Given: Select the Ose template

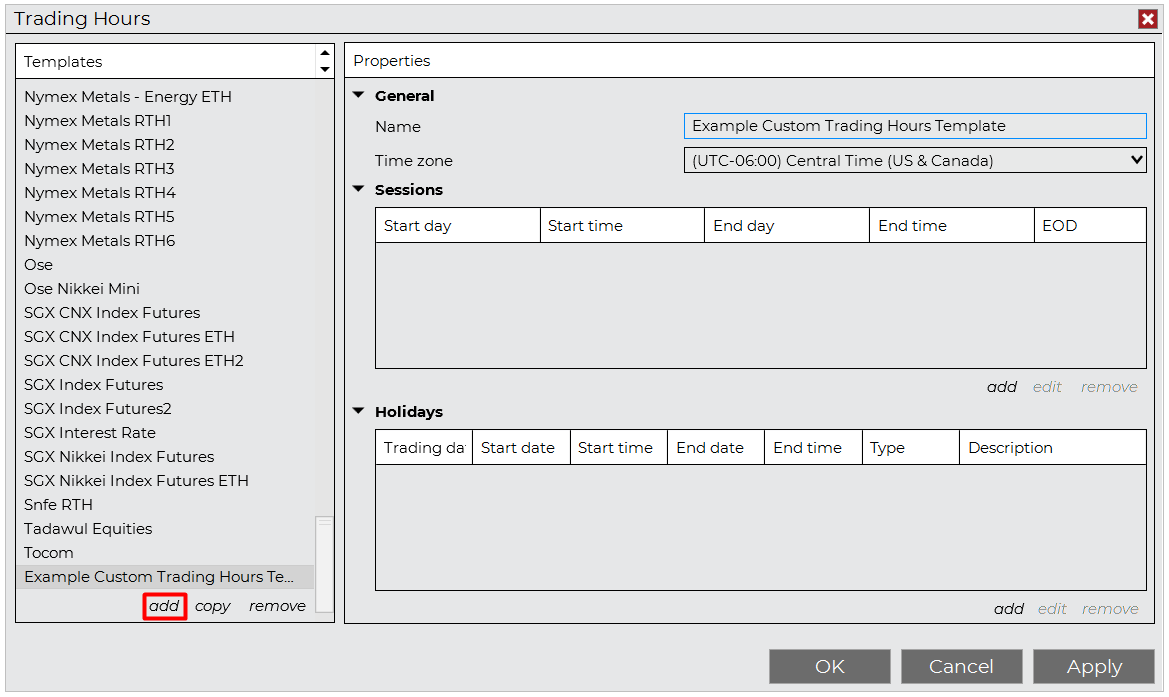Looking at the screenshot, I should [x=38, y=265].
